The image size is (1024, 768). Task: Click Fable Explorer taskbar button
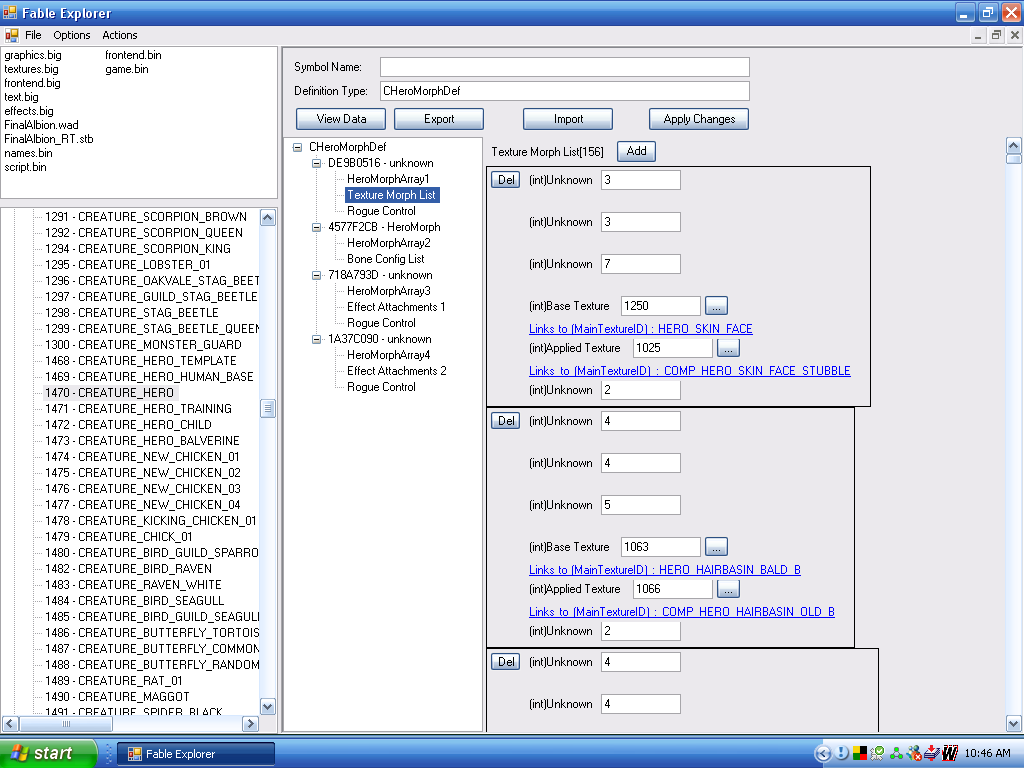(196, 754)
